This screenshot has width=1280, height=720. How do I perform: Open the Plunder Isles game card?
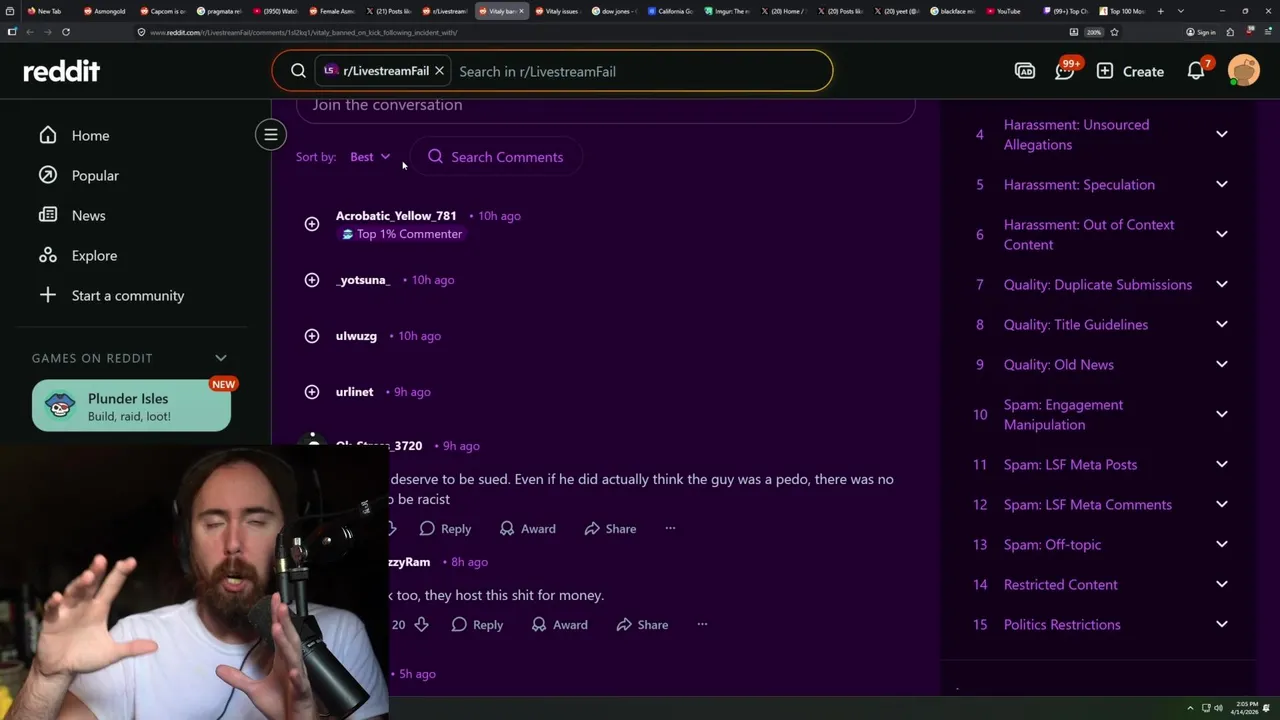tap(131, 406)
